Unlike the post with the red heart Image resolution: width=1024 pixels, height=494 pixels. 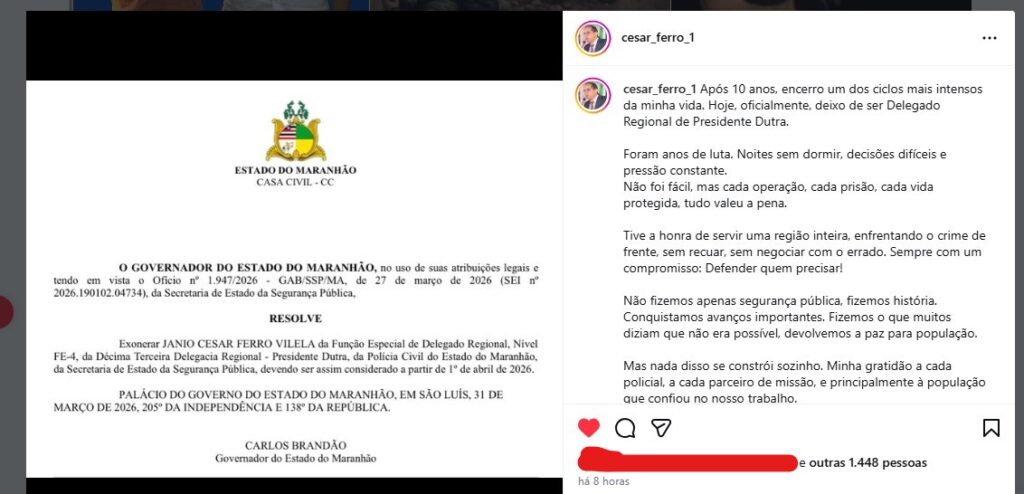pyautogui.click(x=588, y=428)
